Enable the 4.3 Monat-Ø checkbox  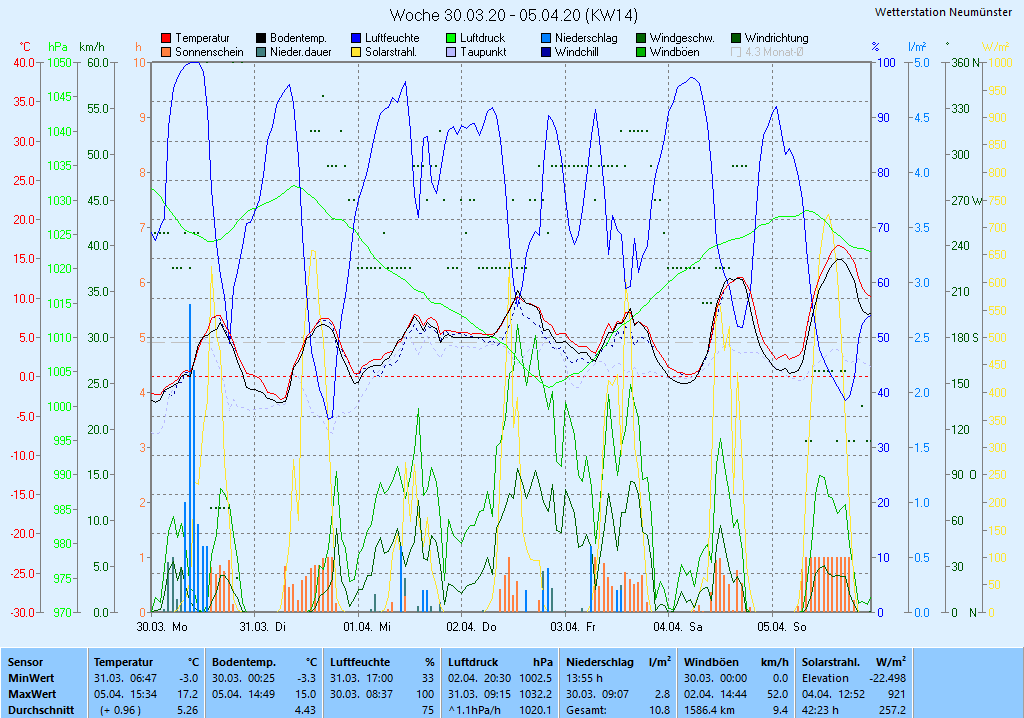(736, 51)
